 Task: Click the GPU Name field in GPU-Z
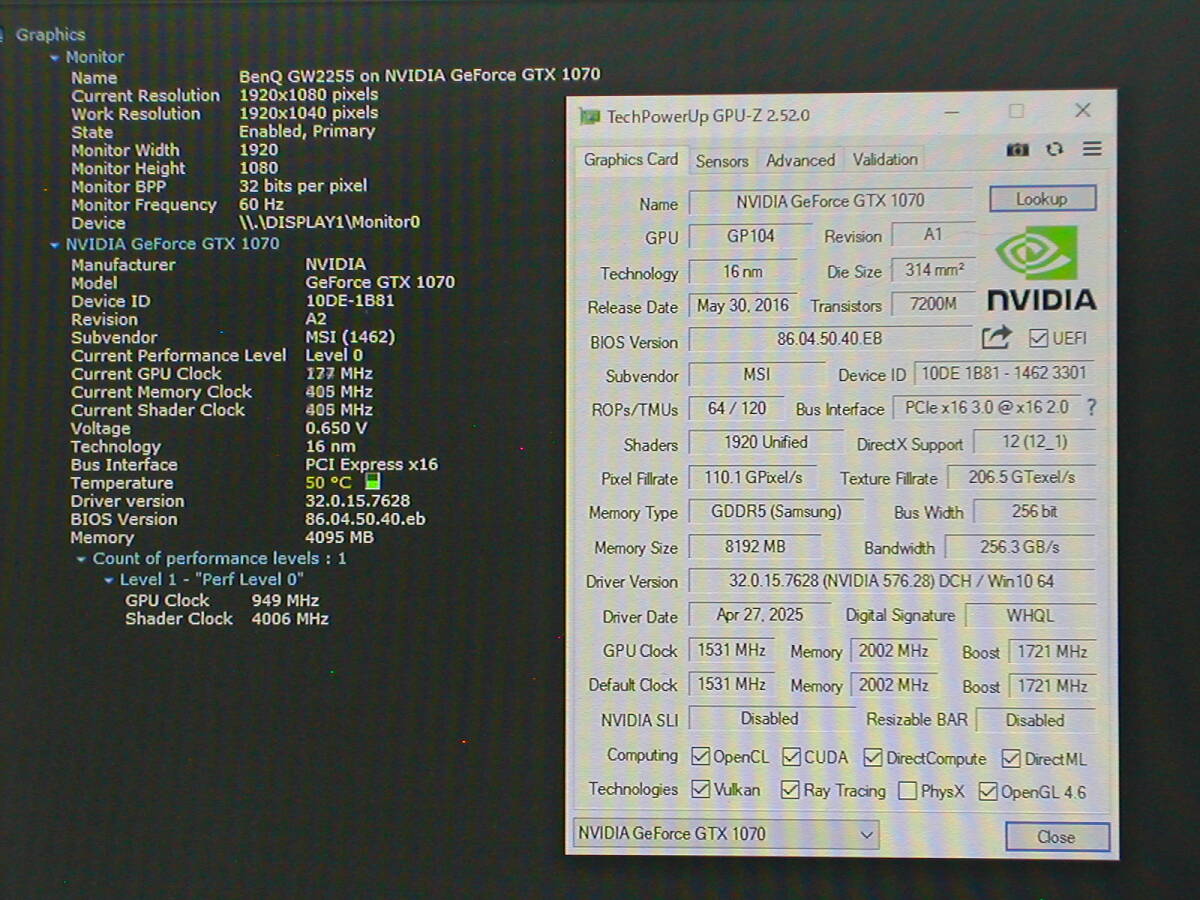tap(830, 201)
